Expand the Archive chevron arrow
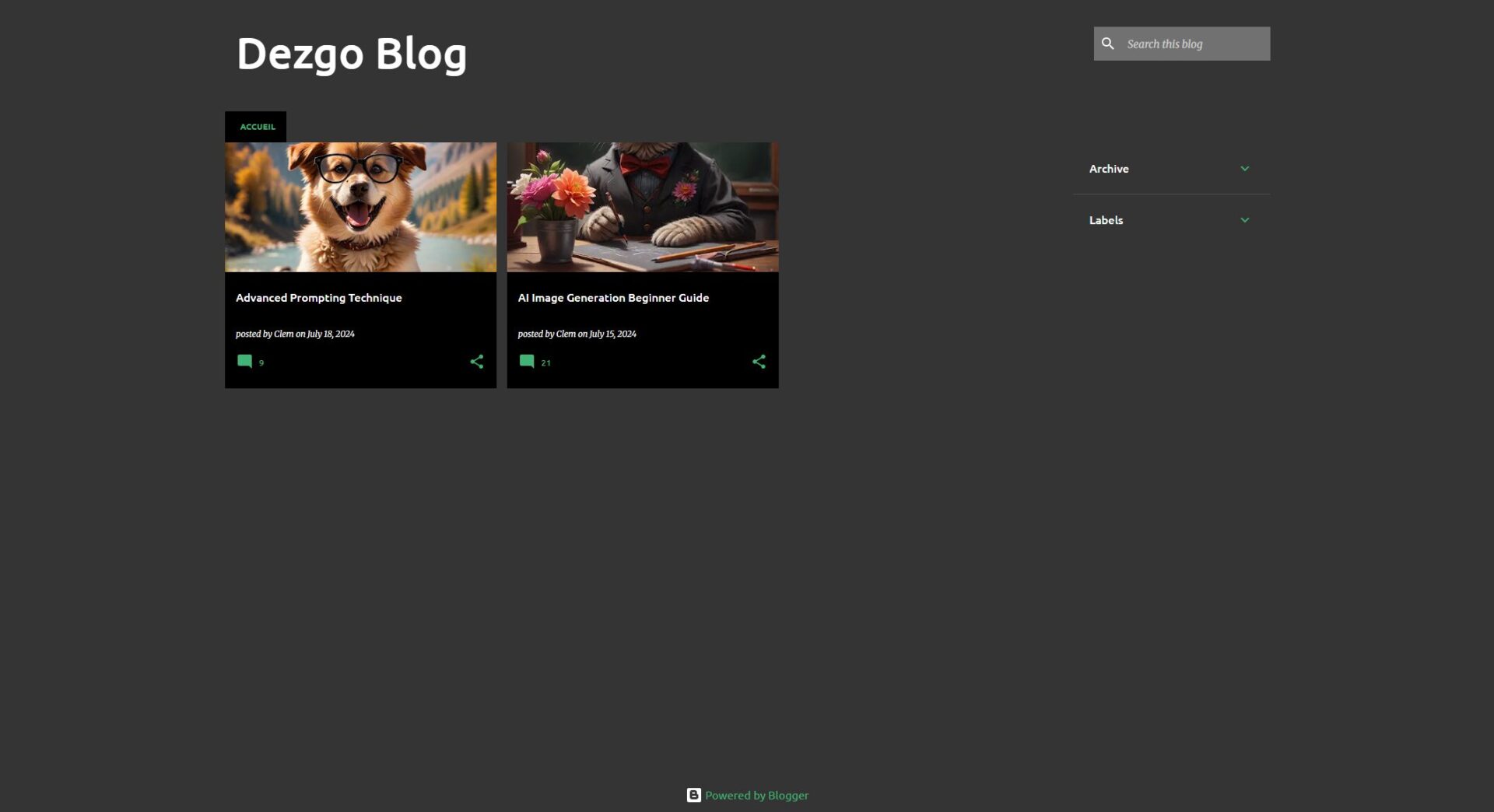 [1244, 169]
